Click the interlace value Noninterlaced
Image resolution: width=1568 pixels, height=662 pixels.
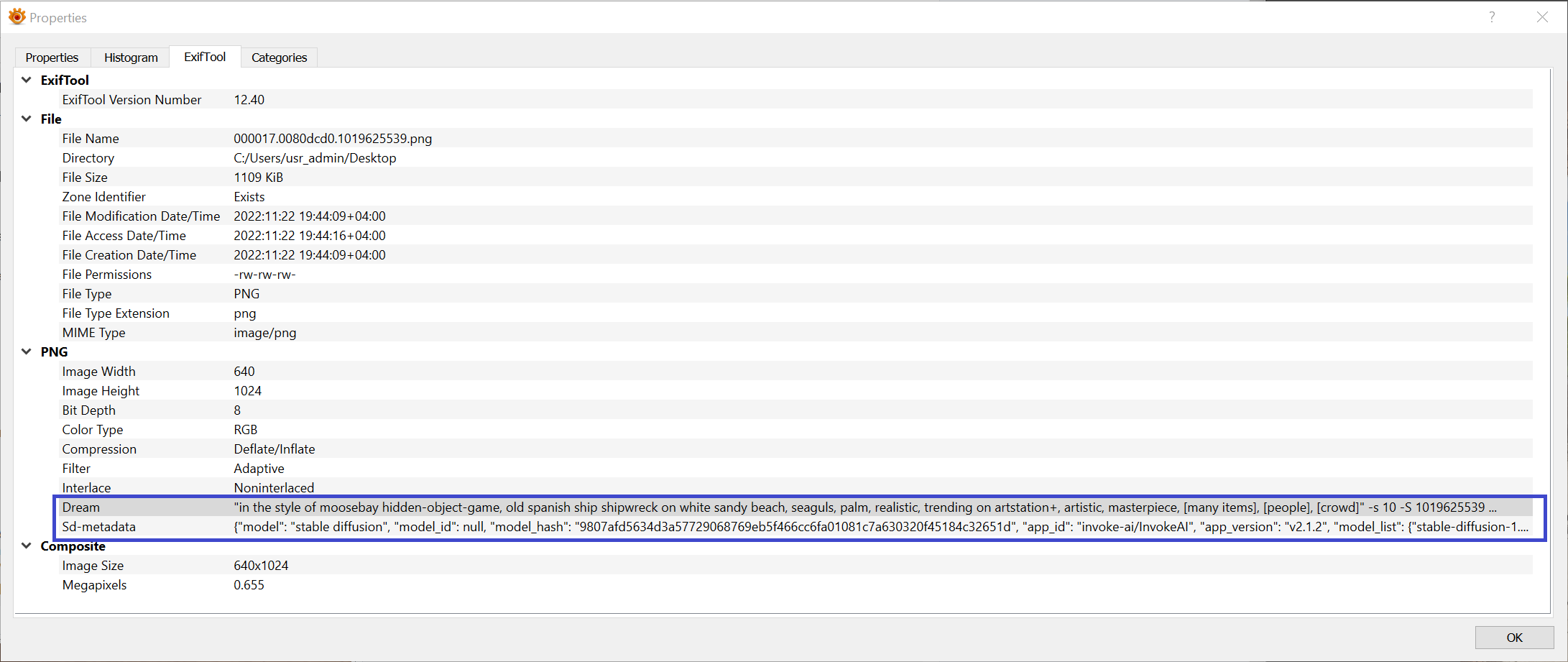[274, 487]
